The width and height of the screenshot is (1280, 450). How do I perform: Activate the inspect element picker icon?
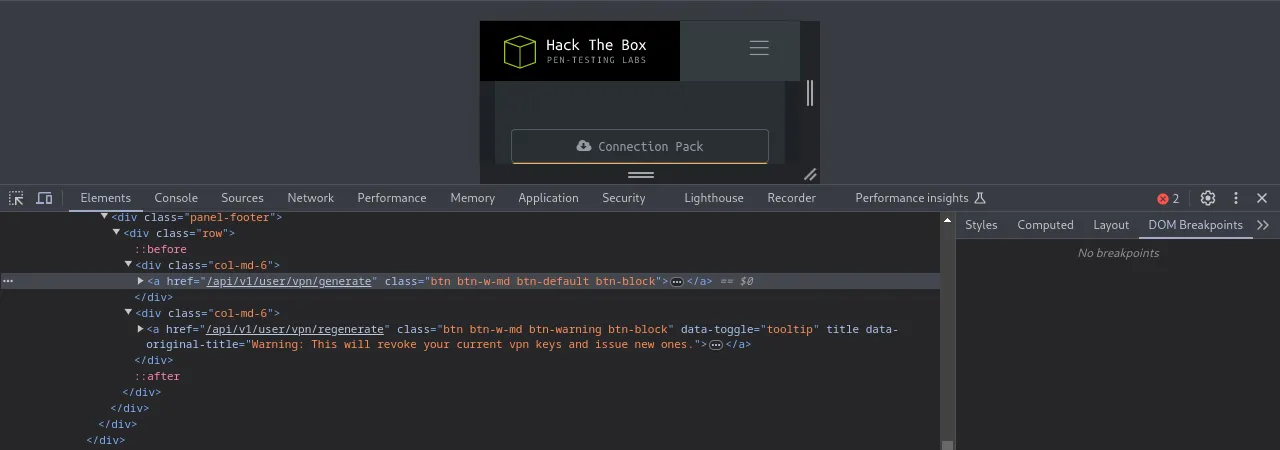tap(16, 198)
